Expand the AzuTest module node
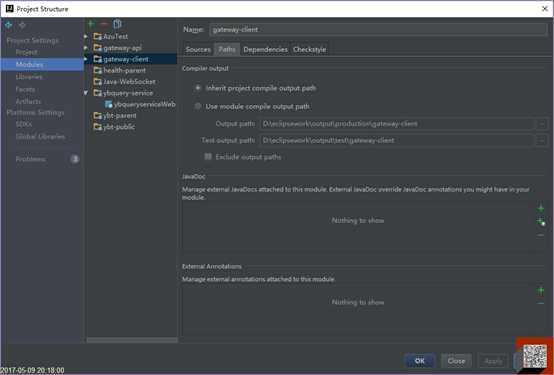This screenshot has width=554, height=375. 86,36
